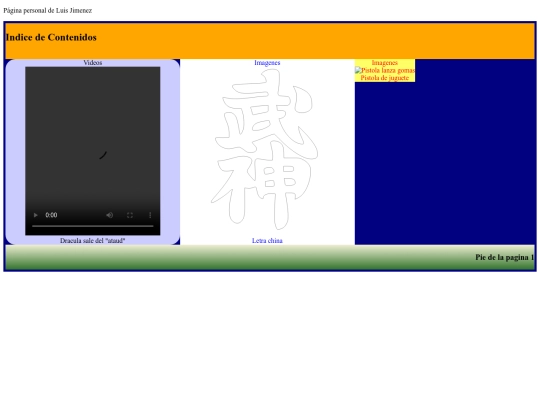This screenshot has height=405, width=540.
Task: Enter fullscreen on the video player
Action: point(130,215)
